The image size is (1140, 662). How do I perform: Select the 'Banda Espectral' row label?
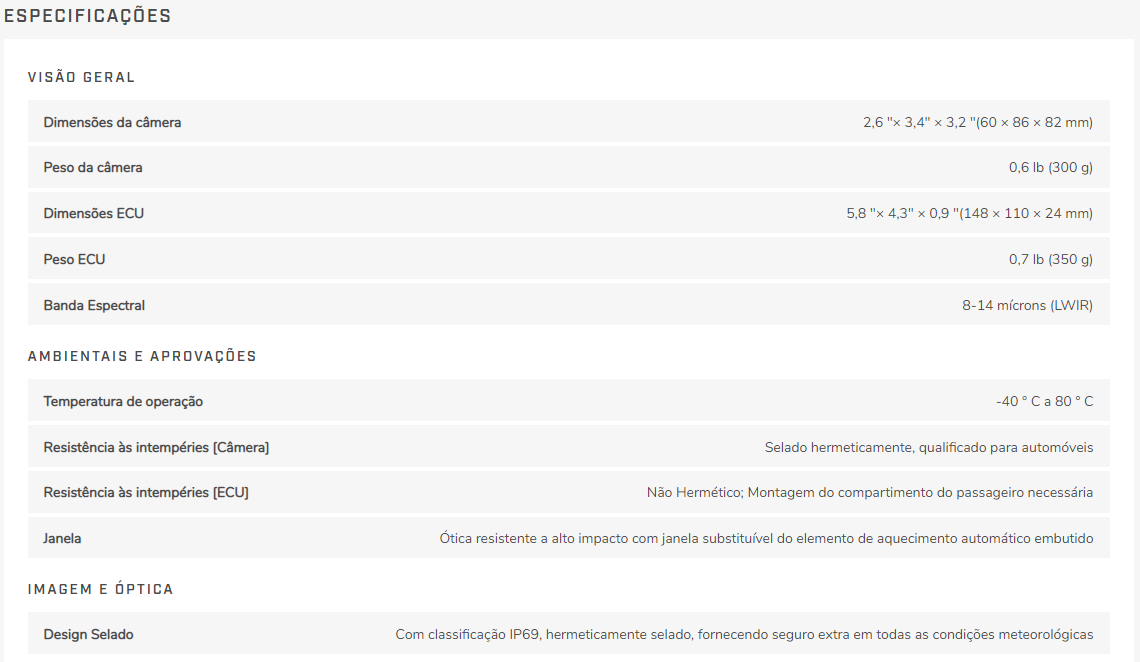click(94, 305)
